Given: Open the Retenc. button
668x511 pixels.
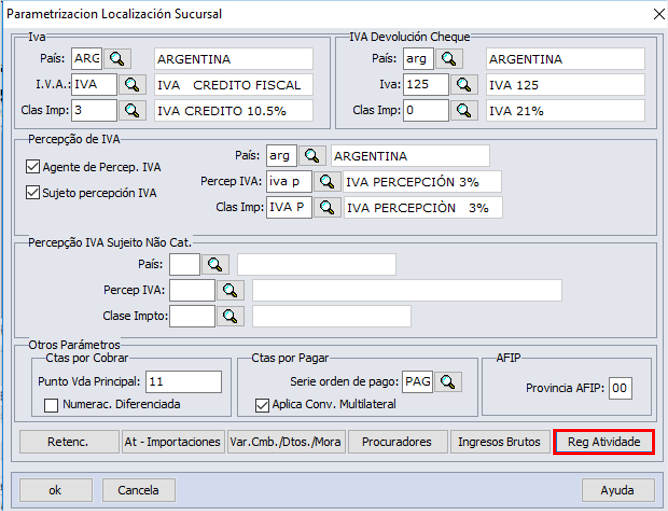Looking at the screenshot, I should pyautogui.click(x=69, y=442).
